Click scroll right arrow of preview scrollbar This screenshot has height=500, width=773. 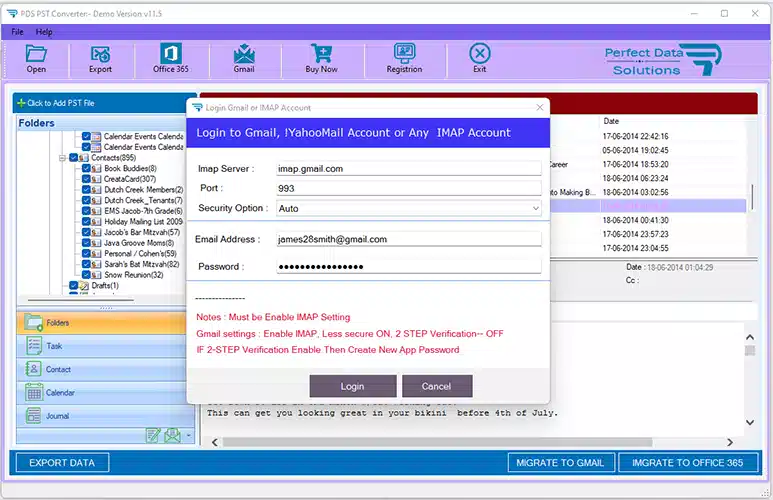pos(730,442)
